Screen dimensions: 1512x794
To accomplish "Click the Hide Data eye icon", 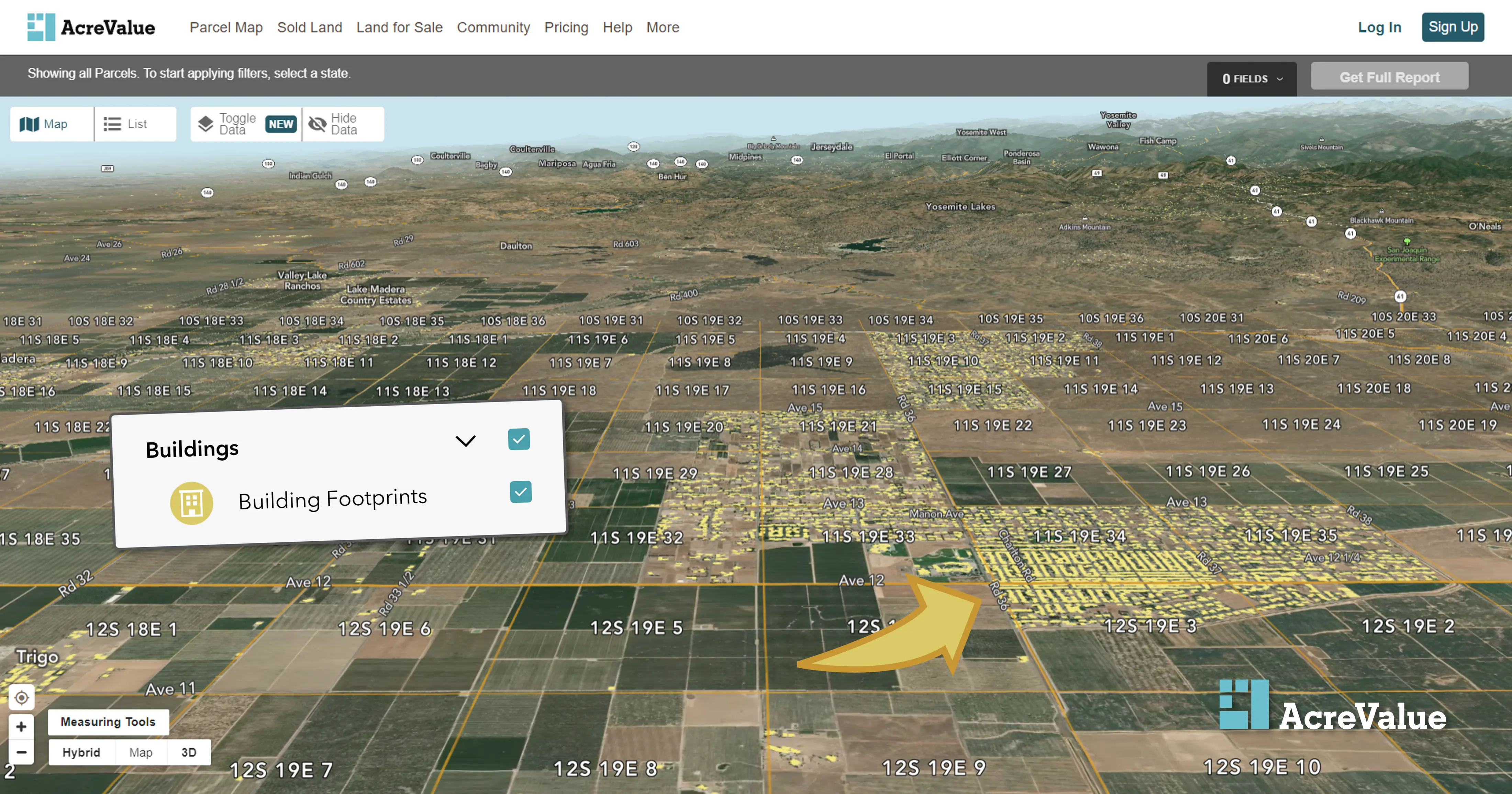I will click(318, 124).
